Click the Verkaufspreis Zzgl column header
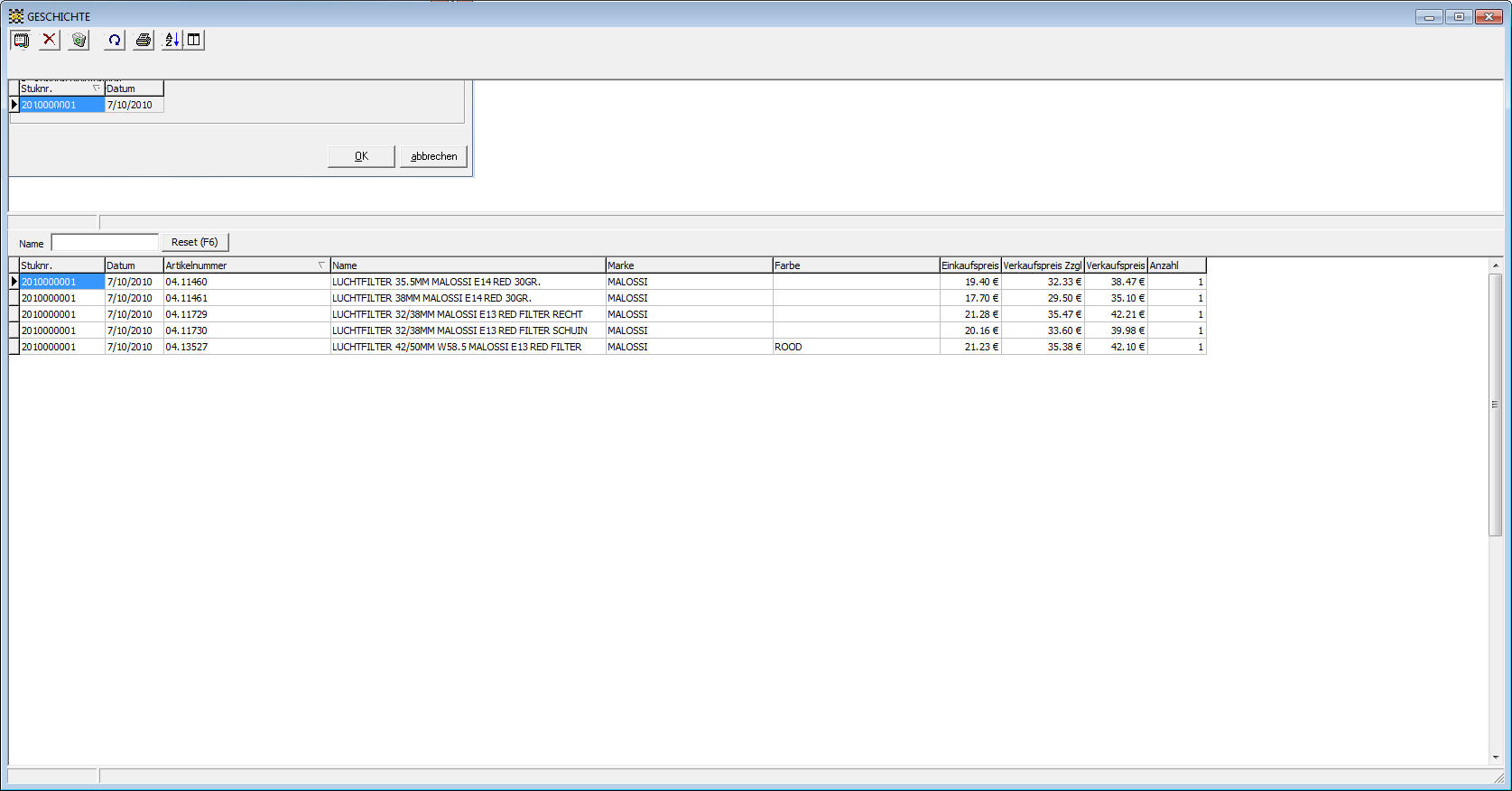This screenshot has width=1512, height=791. pyautogui.click(x=1043, y=265)
